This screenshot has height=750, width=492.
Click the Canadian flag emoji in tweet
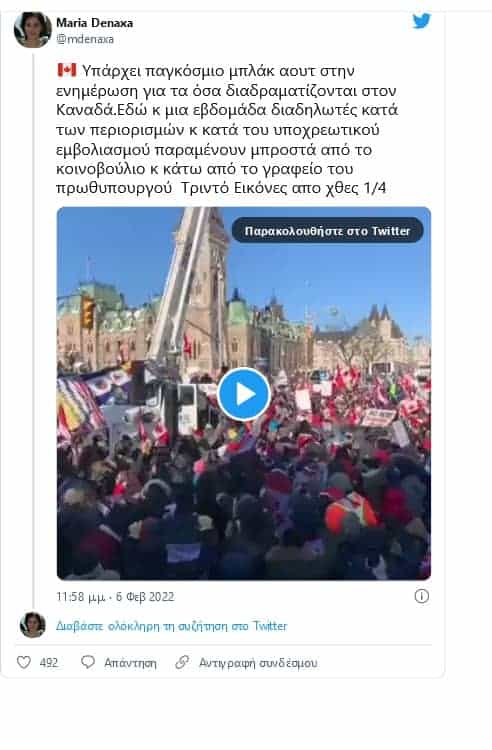pyautogui.click(x=66, y=70)
